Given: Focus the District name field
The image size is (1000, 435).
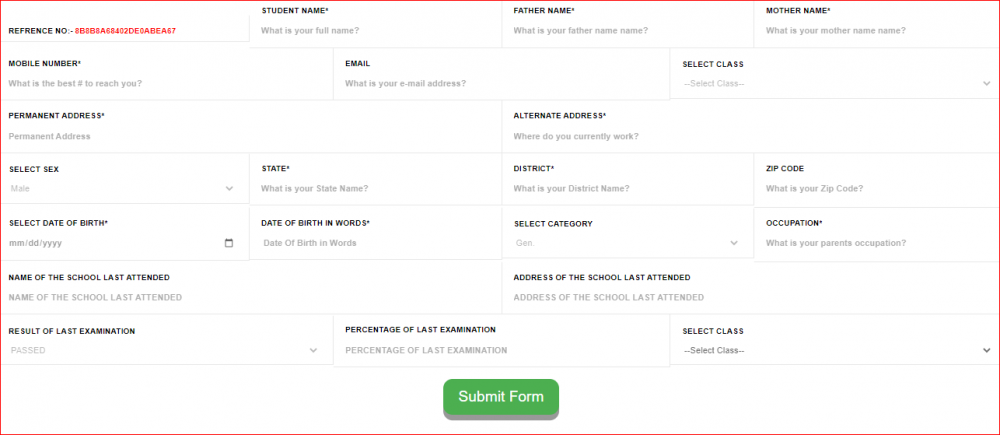Looking at the screenshot, I should click(x=627, y=189).
